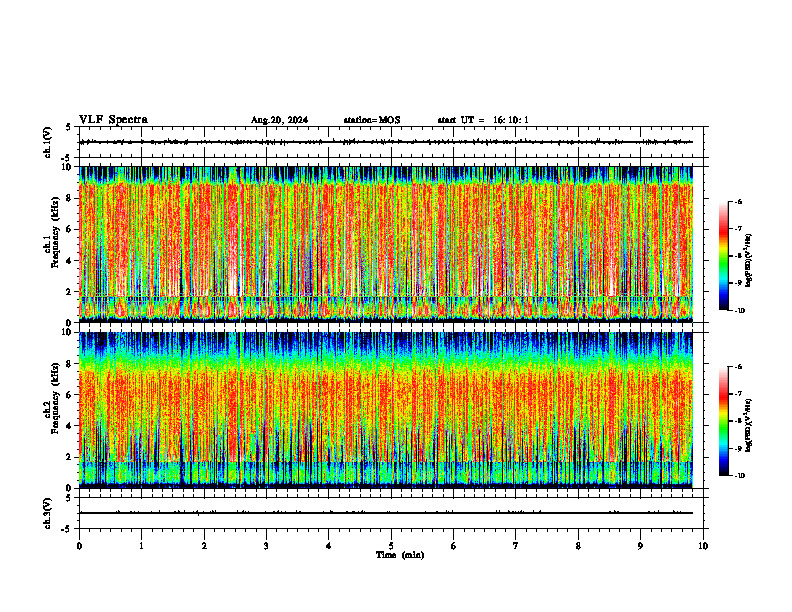Click the "Time (min)" x-axis label
792x612 pixels.
click(x=400, y=555)
